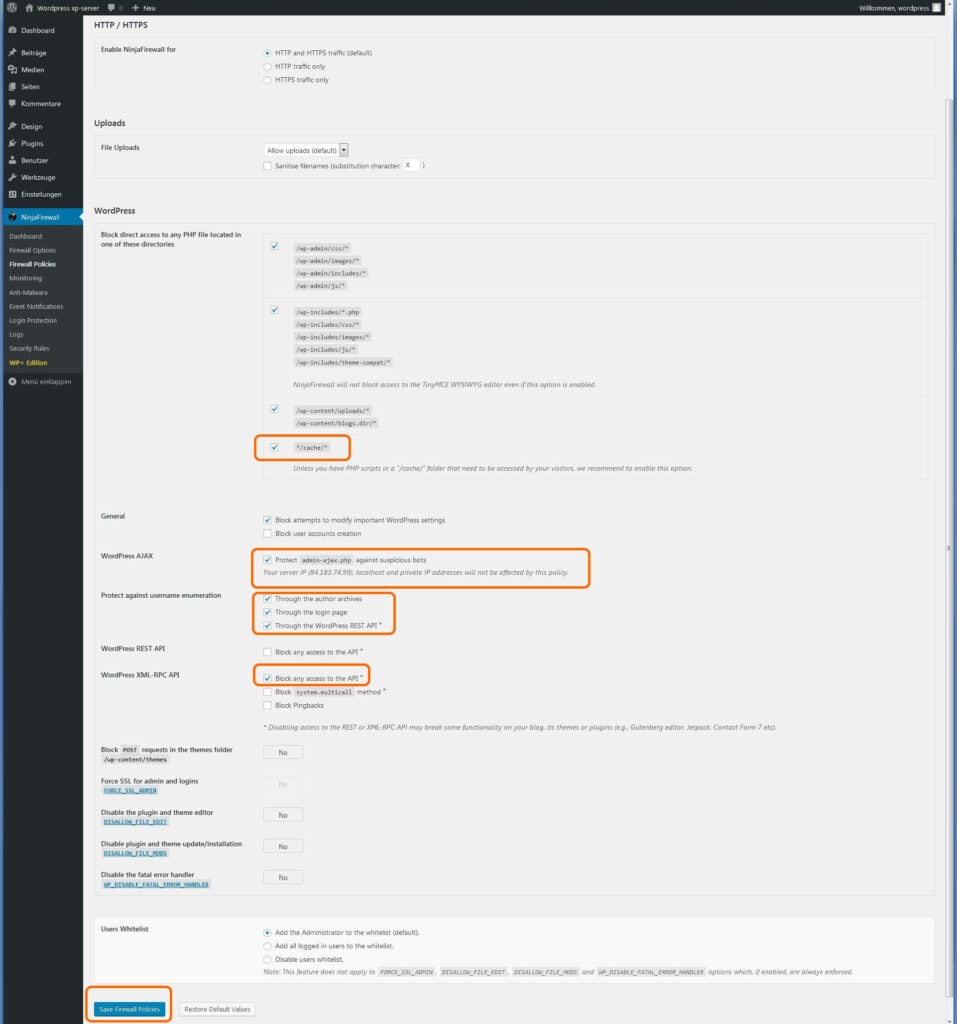957x1024 pixels.
Task: Click the Plugins plug icon
Action: click(12, 143)
